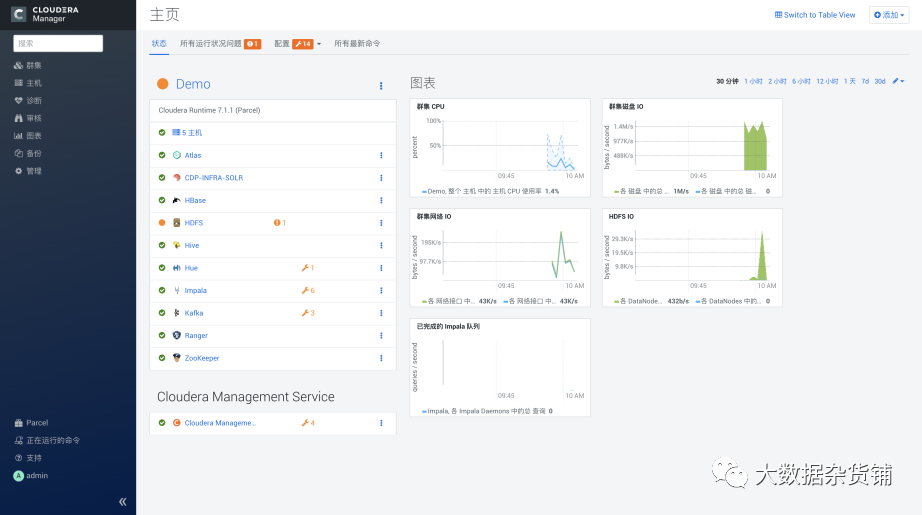Open the Ranger service link
Image resolution: width=922 pixels, height=515 pixels.
[x=196, y=336]
